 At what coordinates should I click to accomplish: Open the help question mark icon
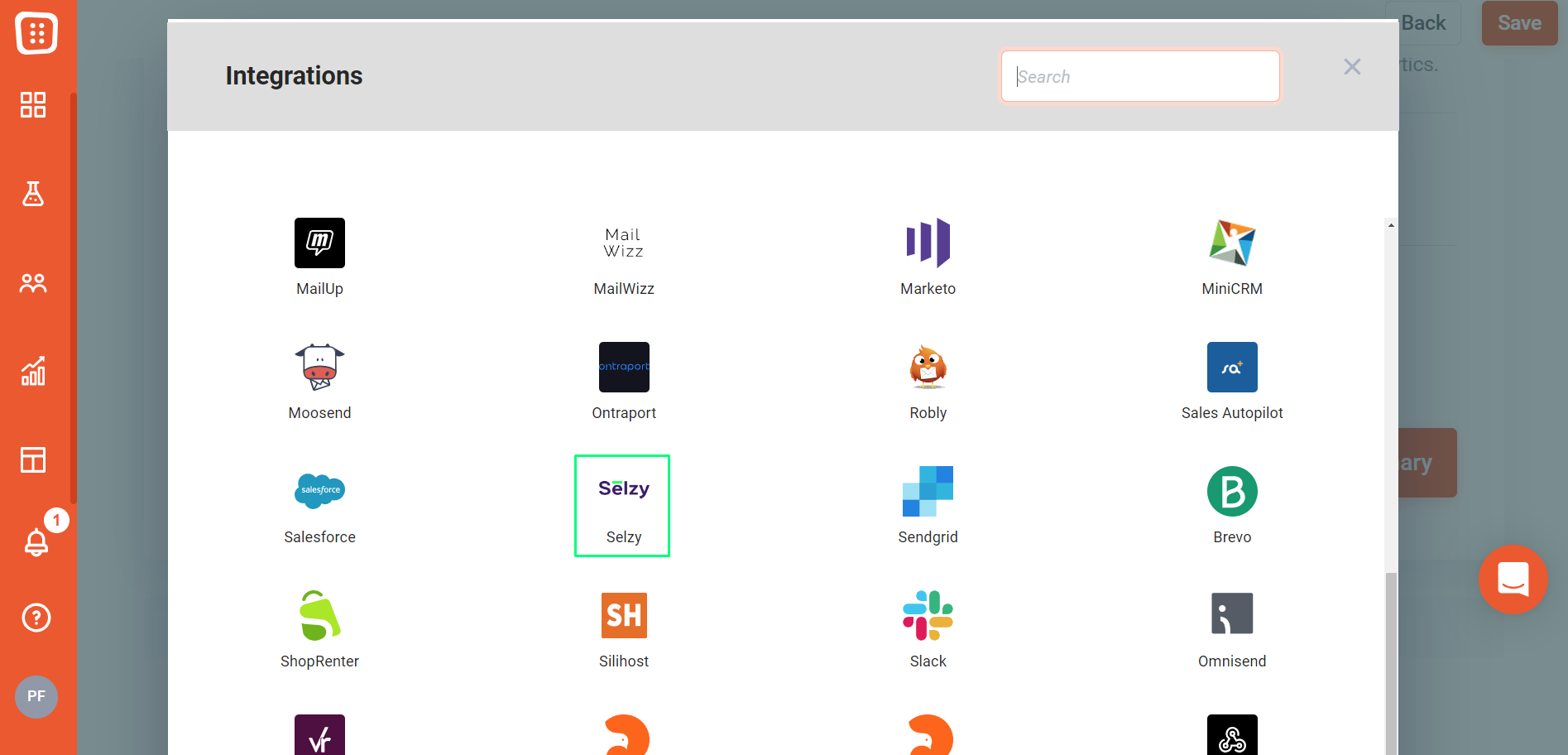[x=36, y=618]
